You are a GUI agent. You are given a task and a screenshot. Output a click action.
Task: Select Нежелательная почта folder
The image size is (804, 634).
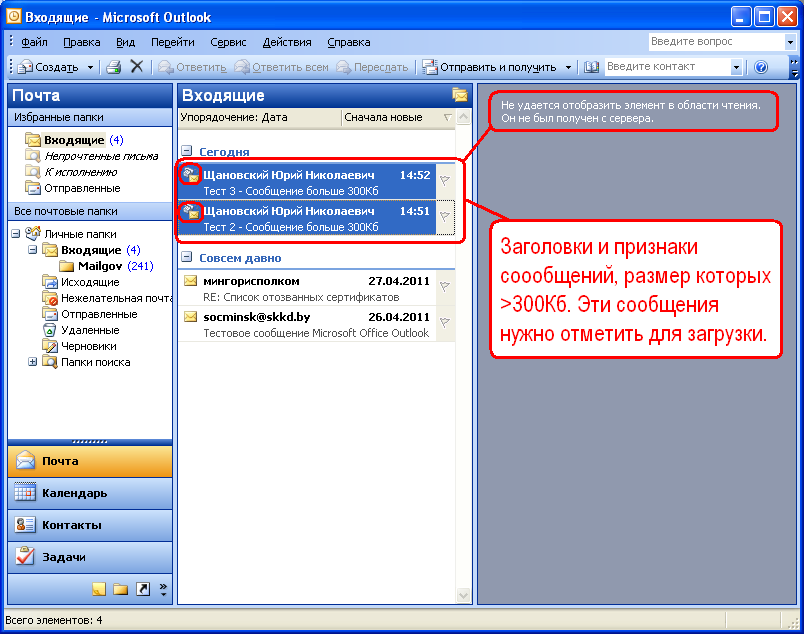click(107, 298)
